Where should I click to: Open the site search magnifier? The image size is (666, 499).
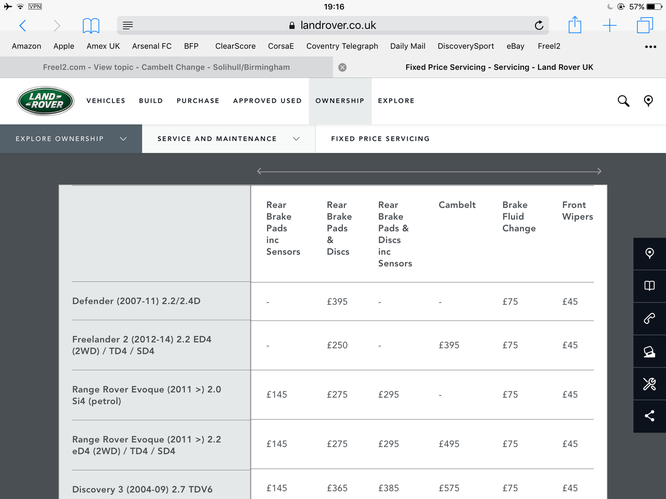pyautogui.click(x=623, y=101)
